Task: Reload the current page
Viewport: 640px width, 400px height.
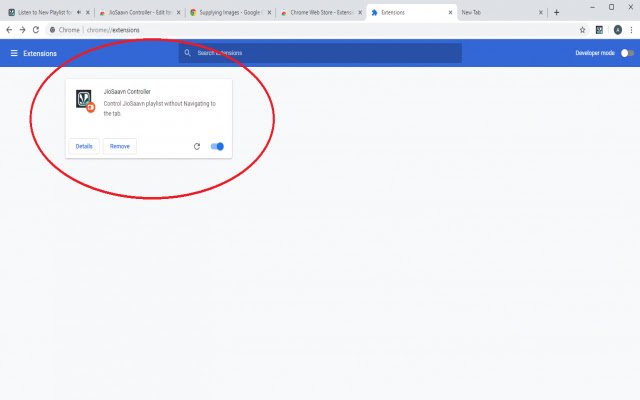Action: [x=36, y=30]
